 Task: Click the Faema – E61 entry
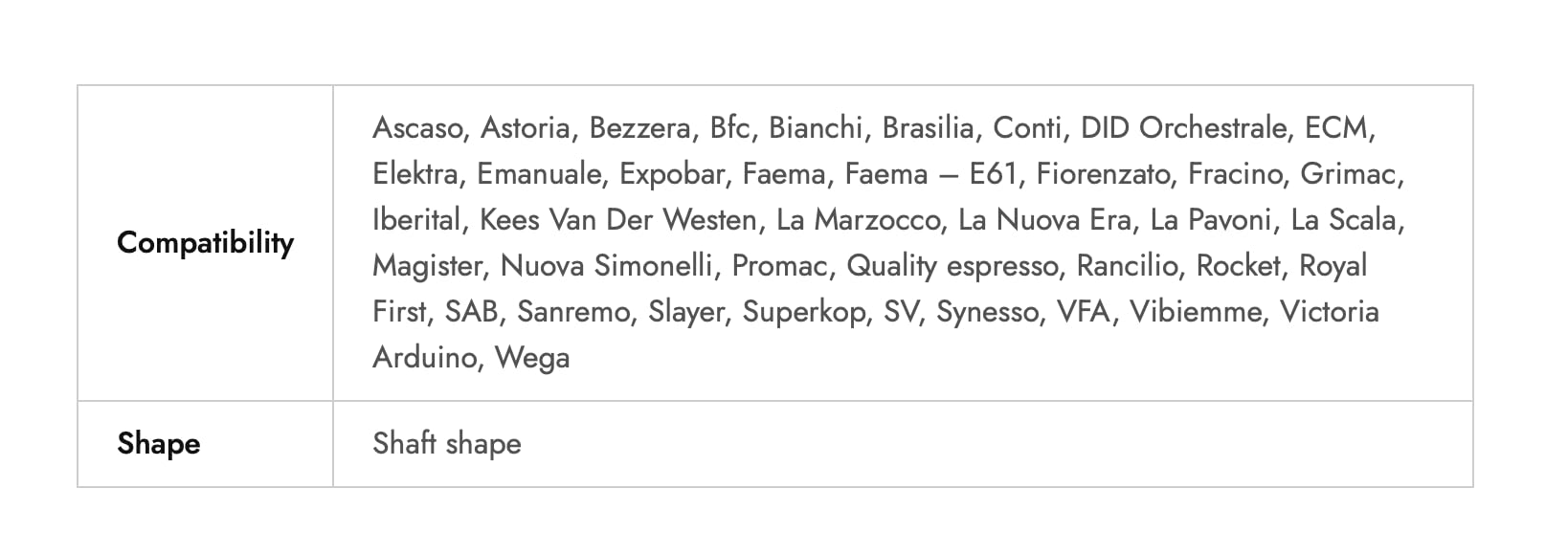[x=928, y=174]
